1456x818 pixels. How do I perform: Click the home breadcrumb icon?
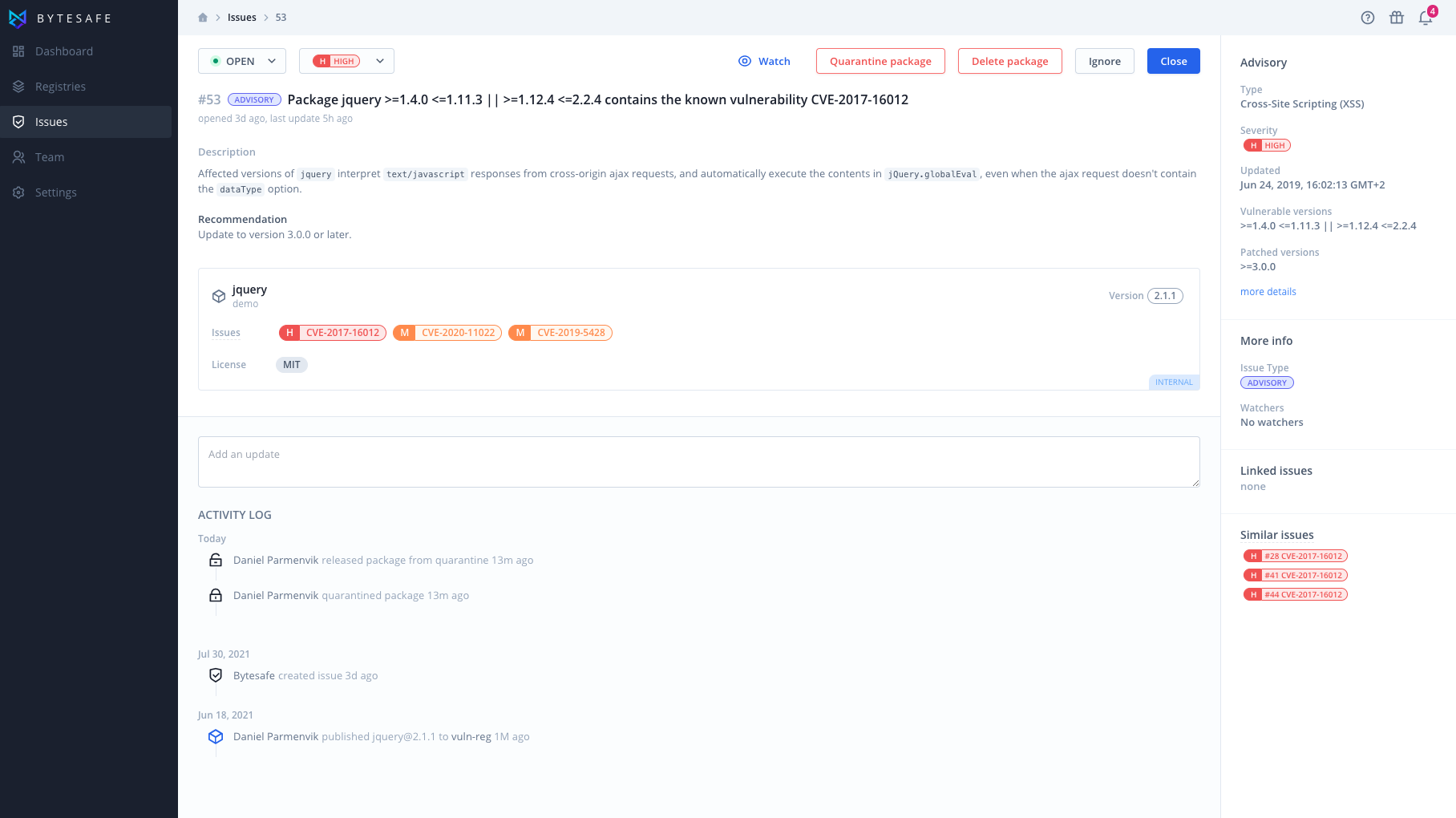(203, 18)
